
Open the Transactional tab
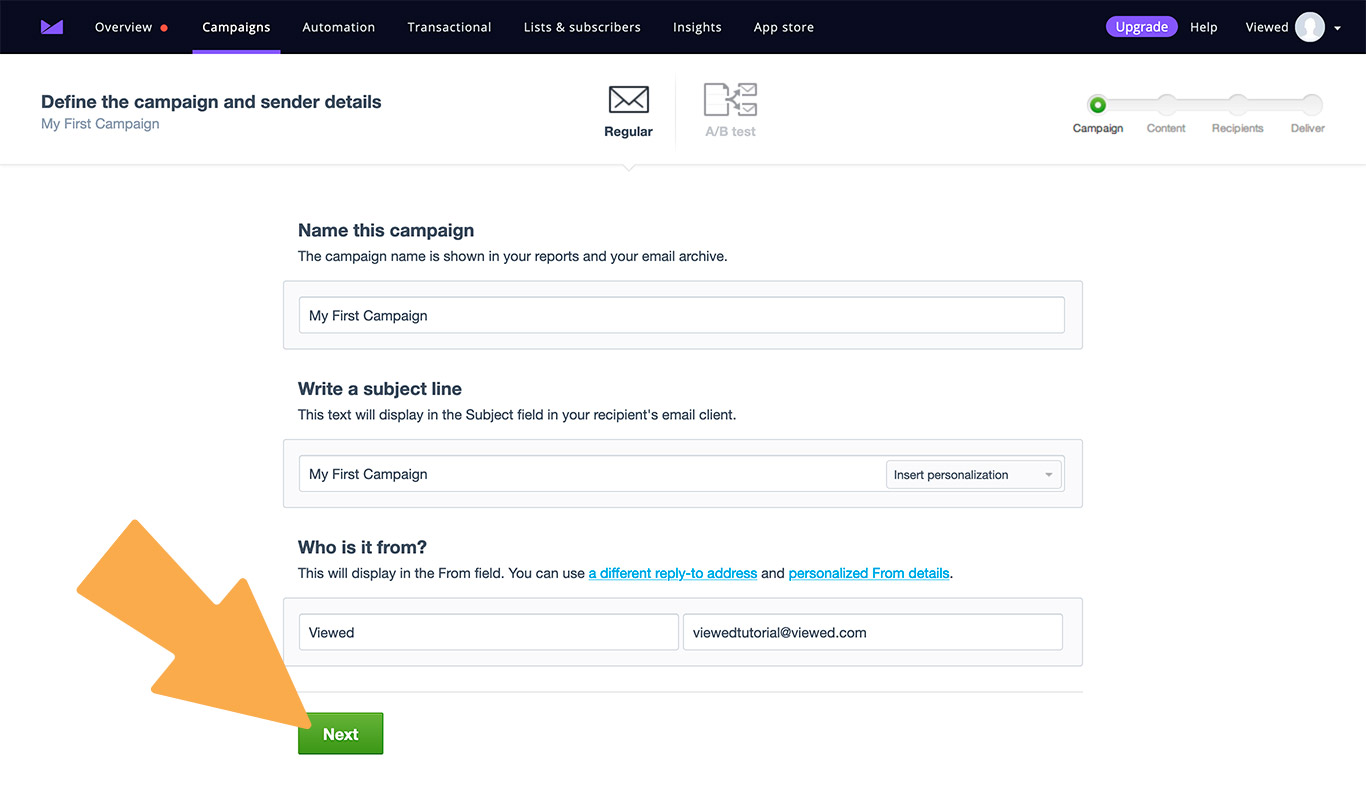coord(449,27)
